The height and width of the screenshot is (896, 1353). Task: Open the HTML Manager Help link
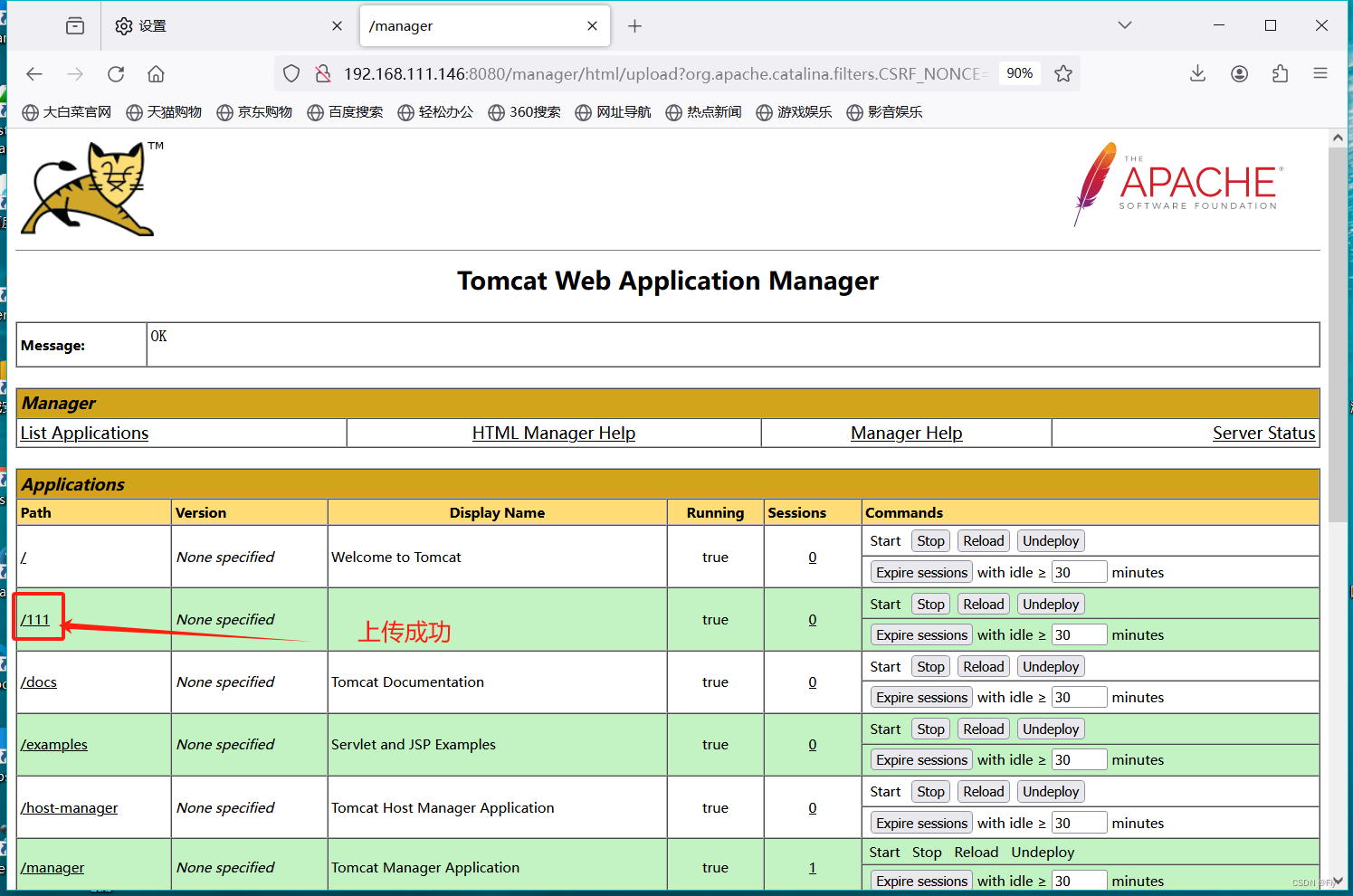click(x=554, y=434)
